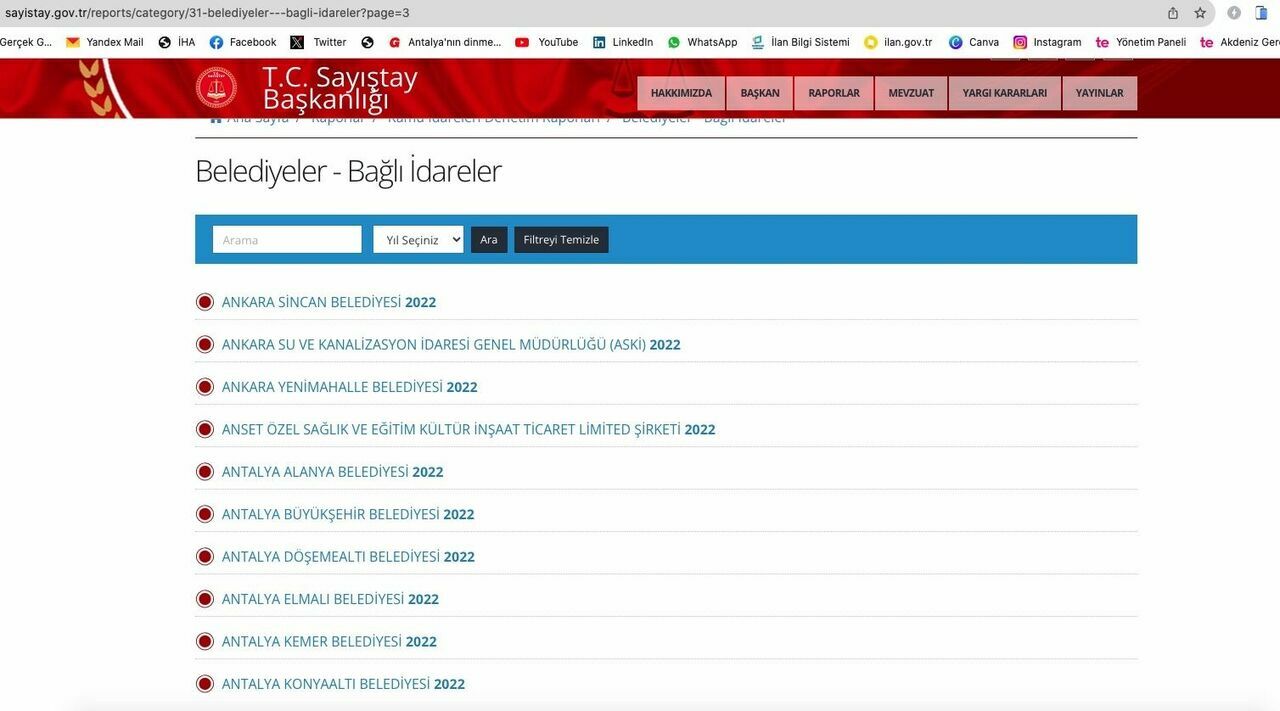Open the MEVZUAT menu

click(911, 93)
